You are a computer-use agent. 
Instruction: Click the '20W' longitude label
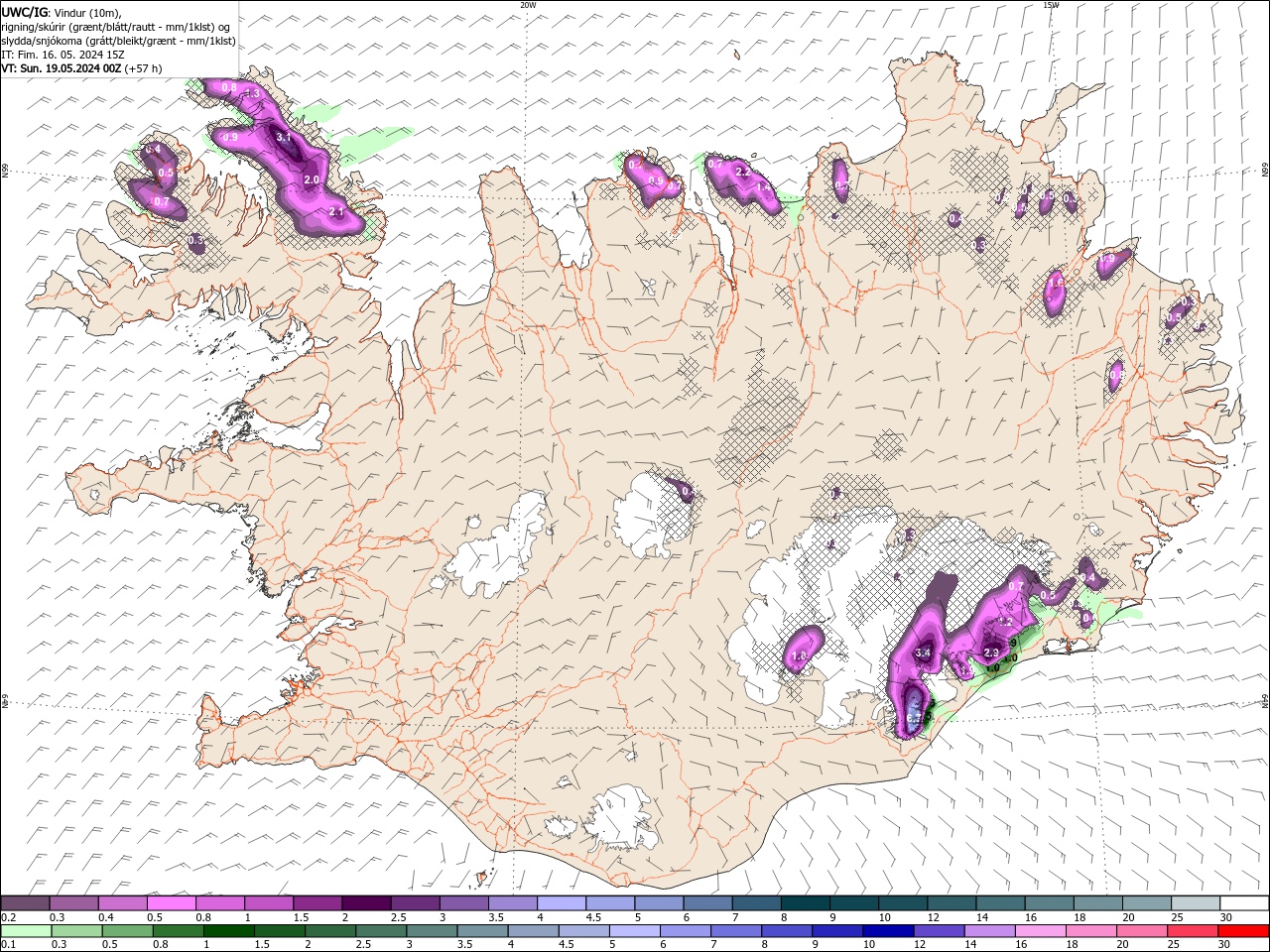pos(528,5)
